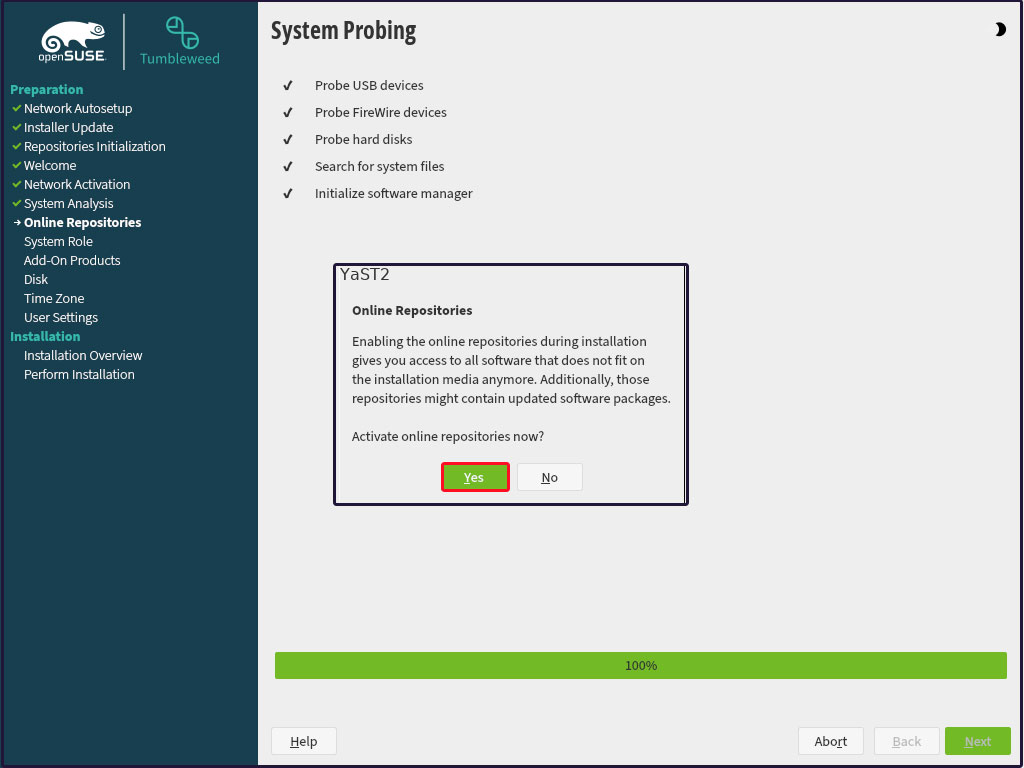The width and height of the screenshot is (1024, 768).
Task: Click 'Initialize software manager' text
Action: [x=393, y=194]
